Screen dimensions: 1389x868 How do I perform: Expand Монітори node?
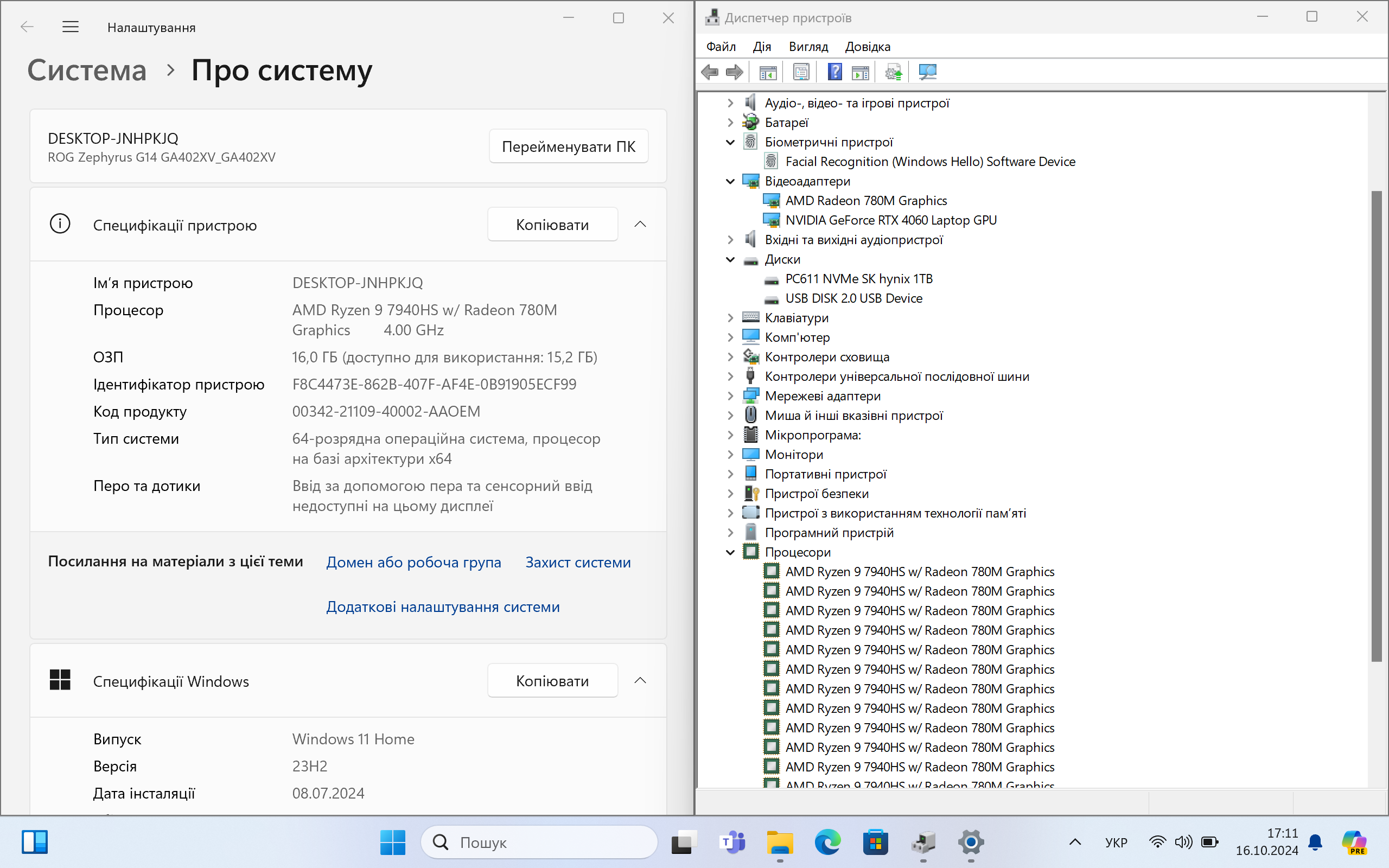click(x=731, y=454)
